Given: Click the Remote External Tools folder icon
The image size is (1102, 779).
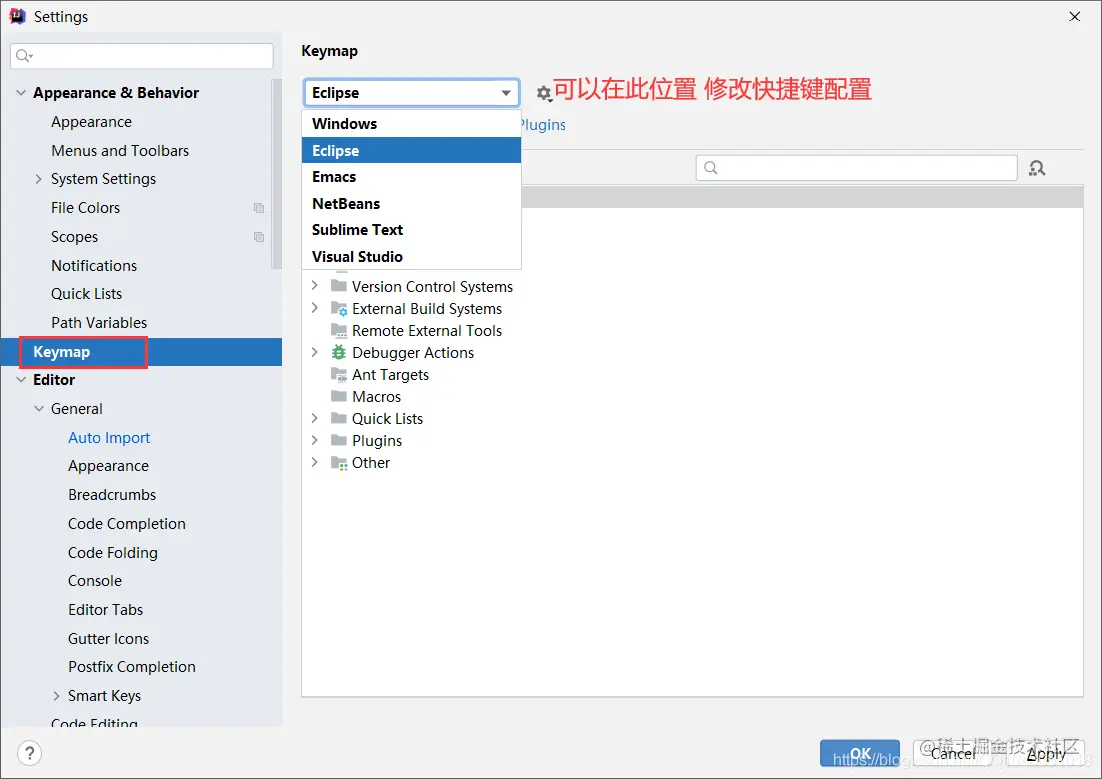Looking at the screenshot, I should click(339, 330).
